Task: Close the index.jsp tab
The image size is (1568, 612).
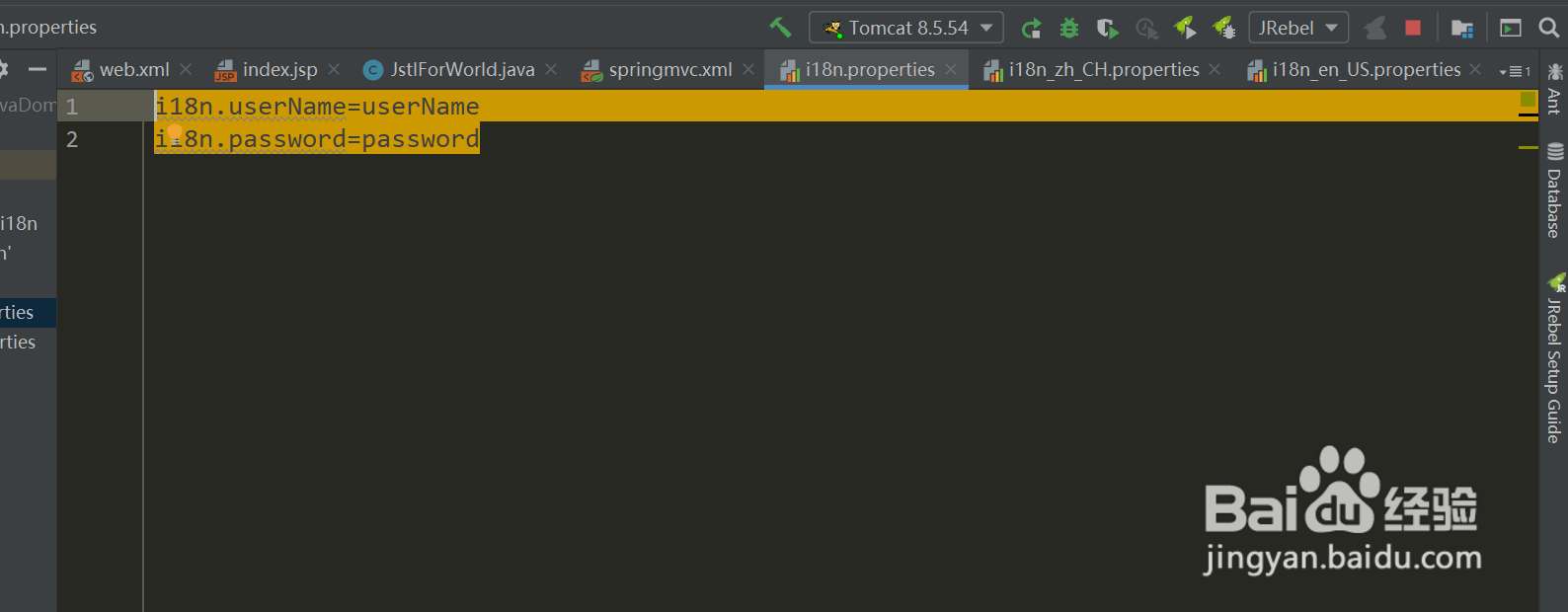Action: [334, 69]
